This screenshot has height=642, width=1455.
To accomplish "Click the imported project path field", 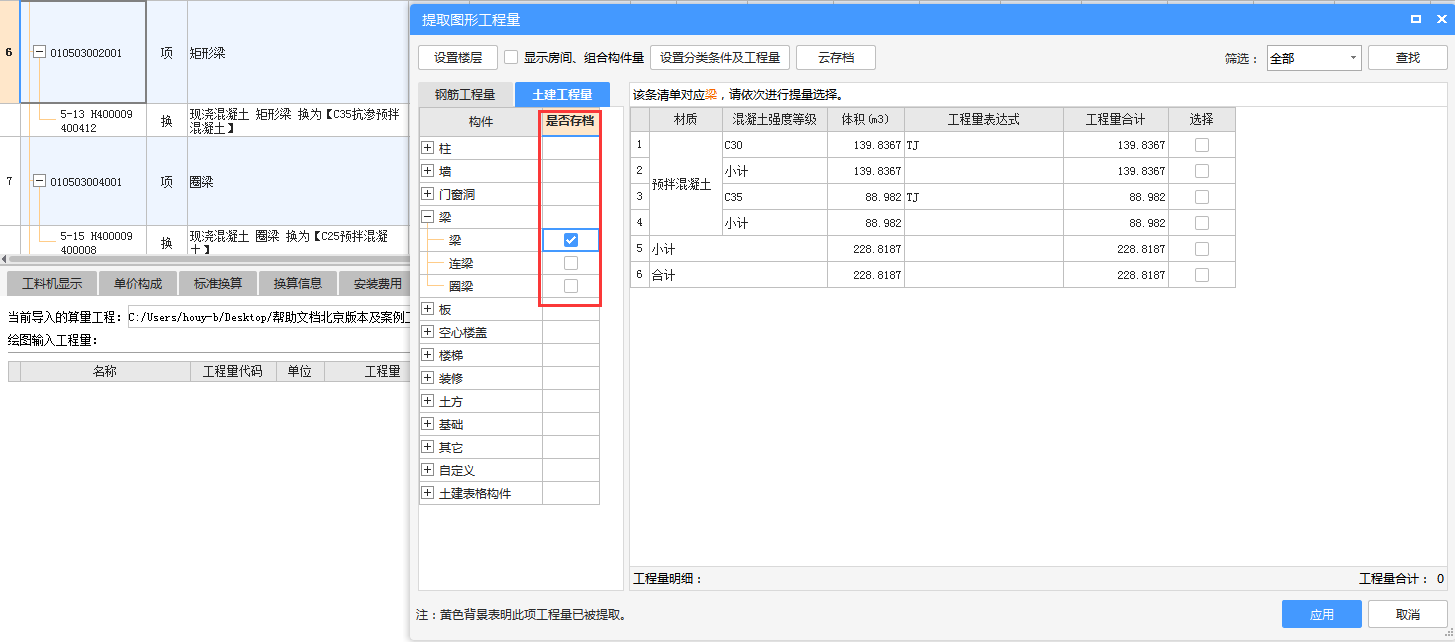I will pos(268,318).
